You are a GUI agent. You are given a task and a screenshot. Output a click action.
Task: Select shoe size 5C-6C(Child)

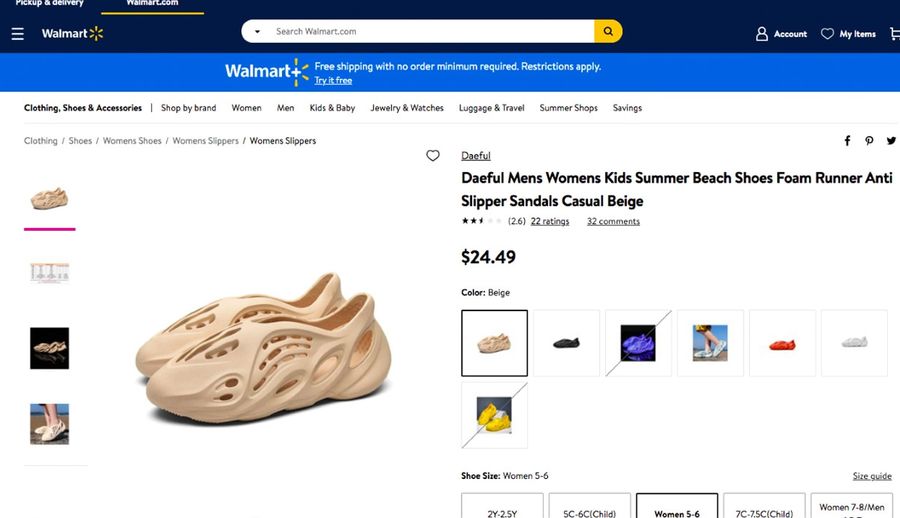pyautogui.click(x=590, y=508)
